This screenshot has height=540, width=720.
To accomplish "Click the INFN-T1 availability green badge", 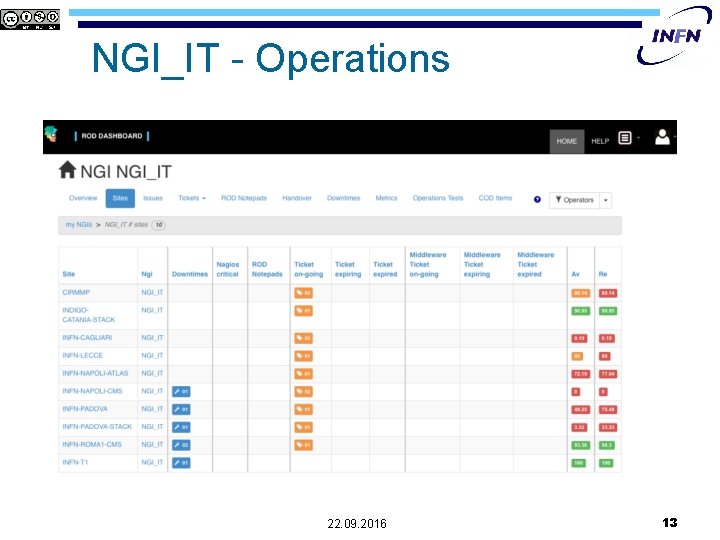I will coord(579,463).
